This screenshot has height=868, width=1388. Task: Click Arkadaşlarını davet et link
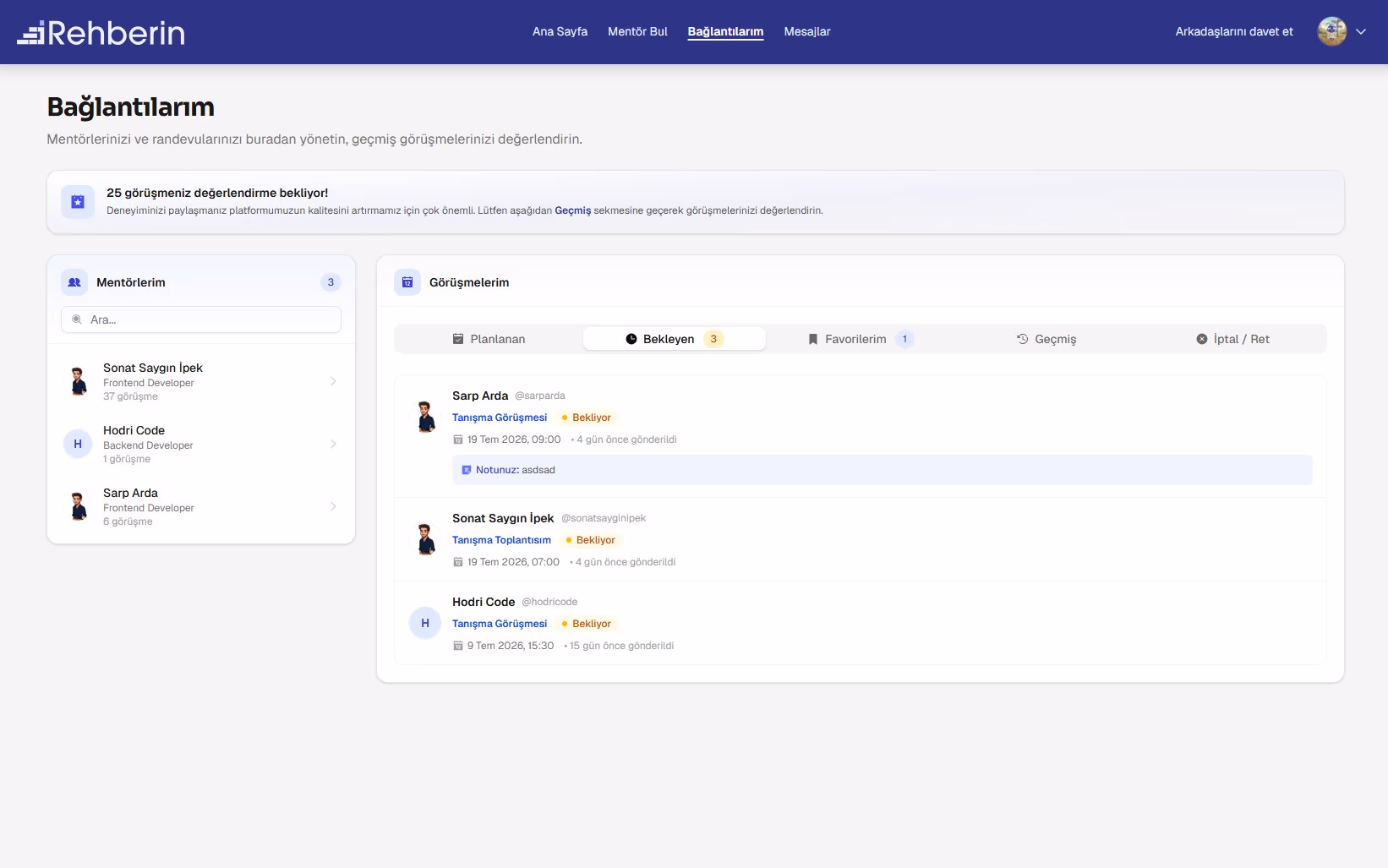click(x=1234, y=31)
